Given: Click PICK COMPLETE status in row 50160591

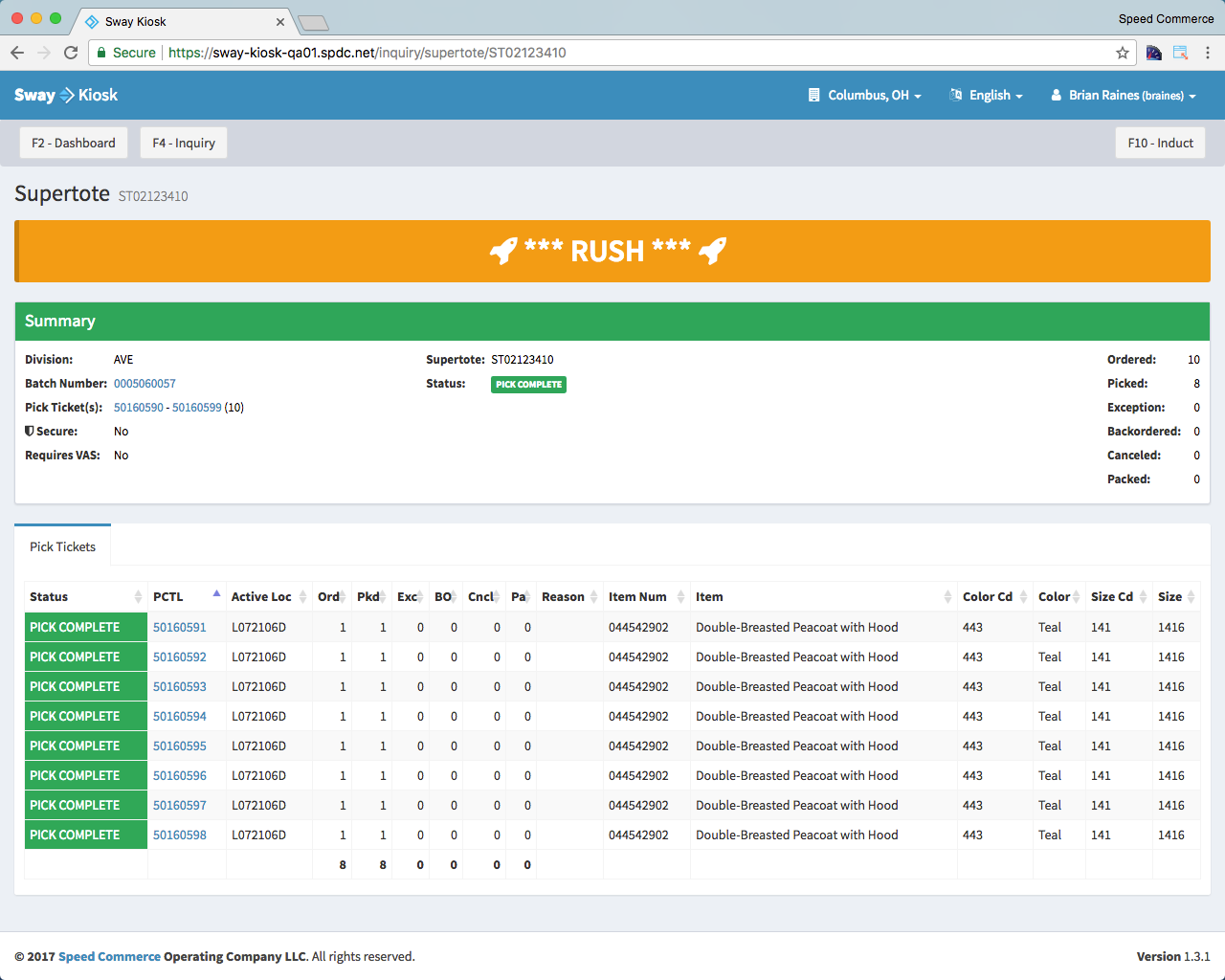Looking at the screenshot, I should pos(86,627).
